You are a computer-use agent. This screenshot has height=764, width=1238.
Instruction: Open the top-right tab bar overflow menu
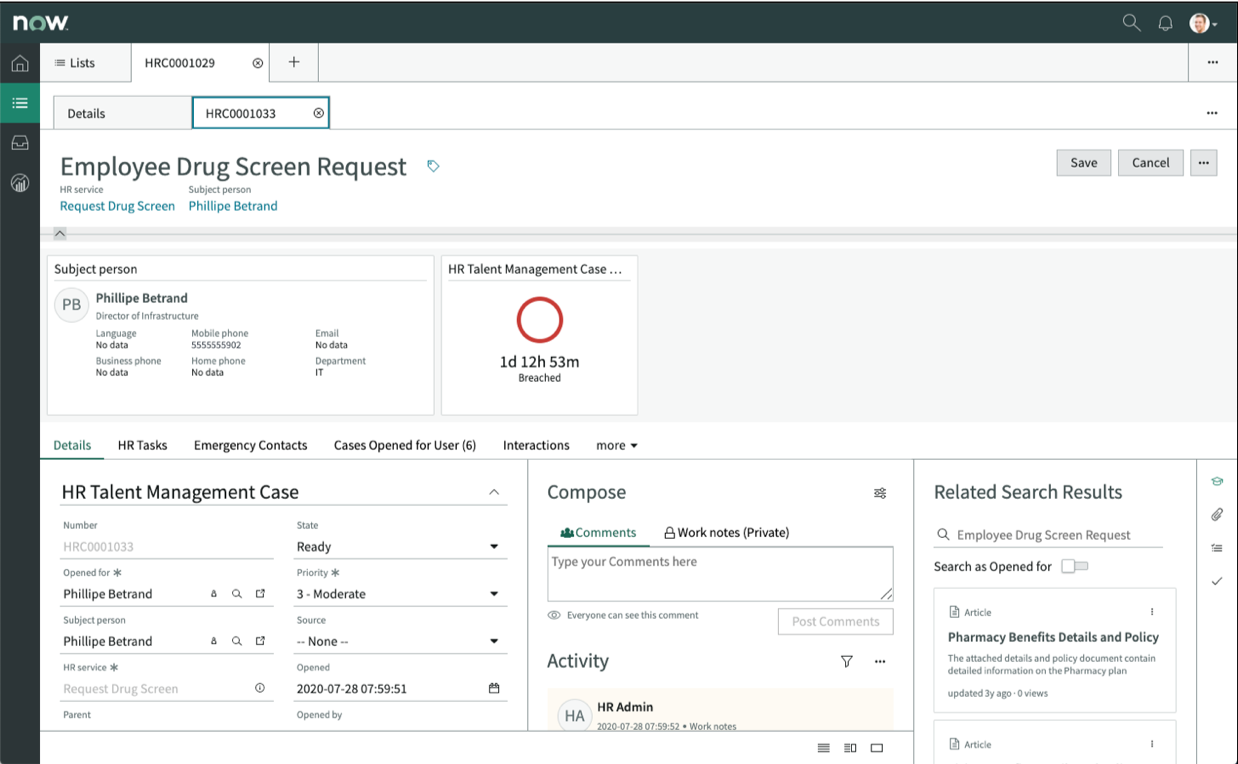1213,62
